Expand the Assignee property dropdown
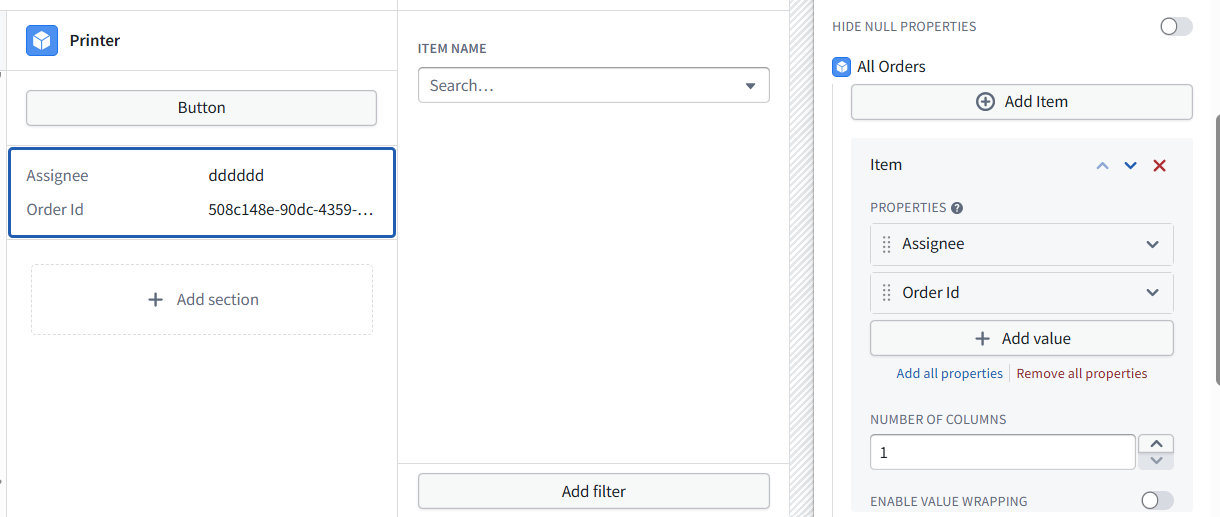 (x=1152, y=244)
